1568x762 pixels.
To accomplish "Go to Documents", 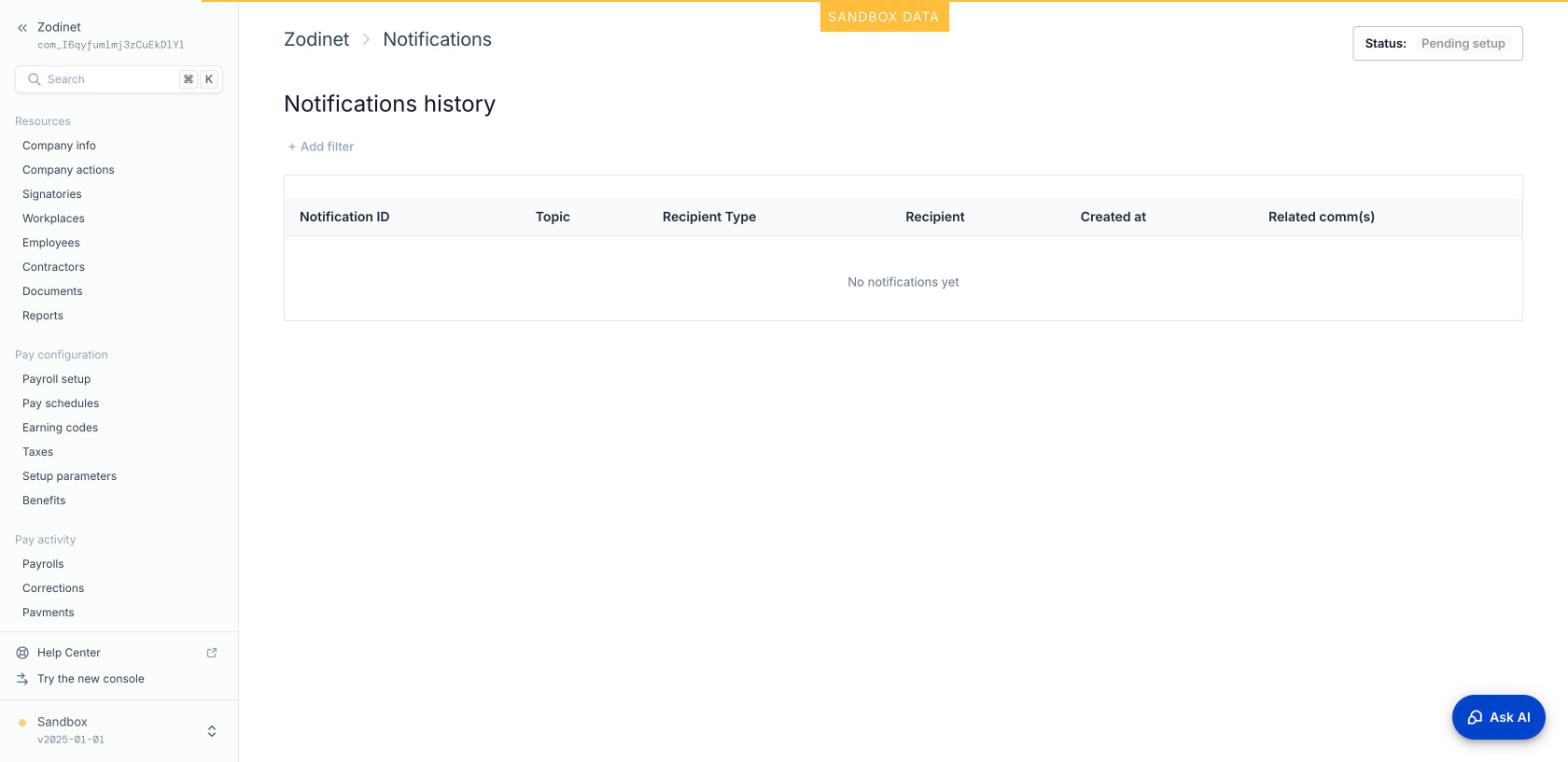I will [x=52, y=291].
